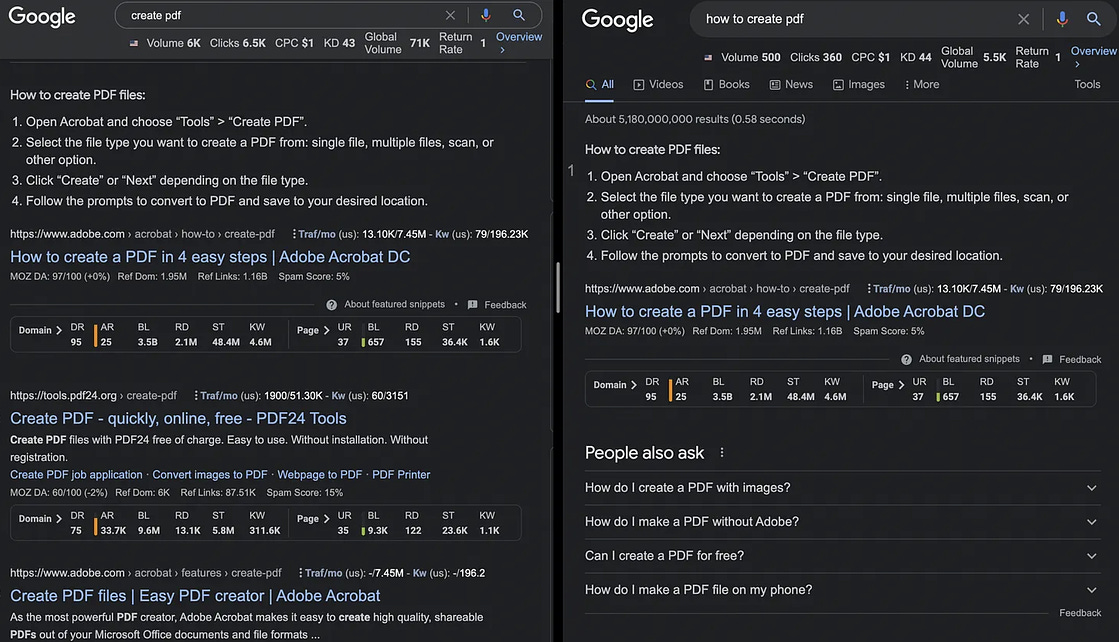Click the Feedback icon under right window snippet
Image resolution: width=1119 pixels, height=642 pixels.
1047,360
